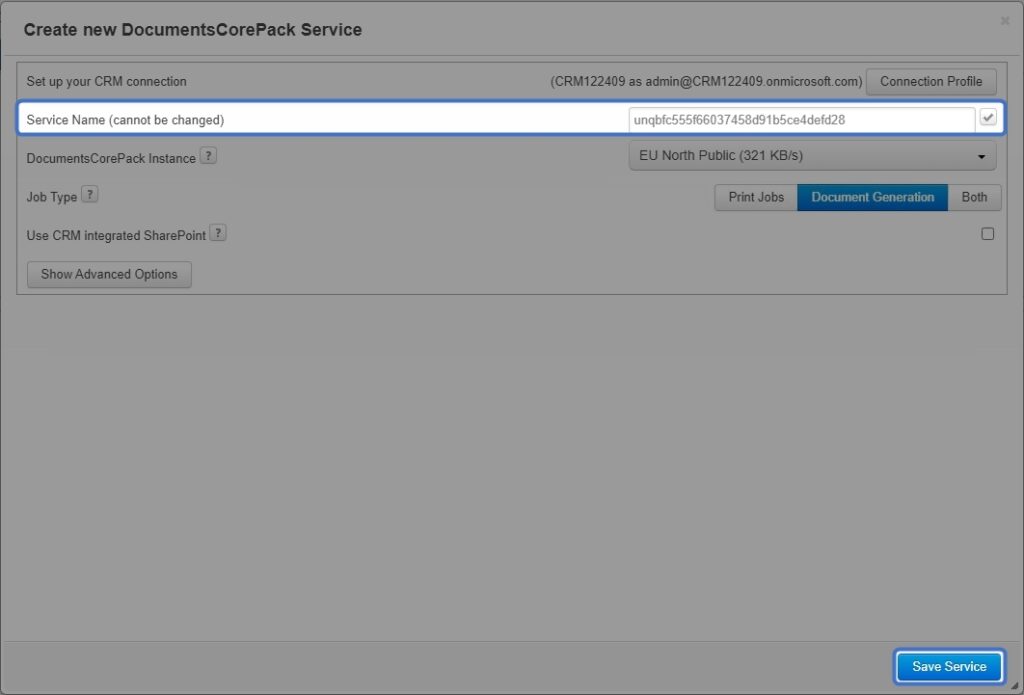Click the dialog close X icon
The width and height of the screenshot is (1024, 695).
tap(1004, 20)
